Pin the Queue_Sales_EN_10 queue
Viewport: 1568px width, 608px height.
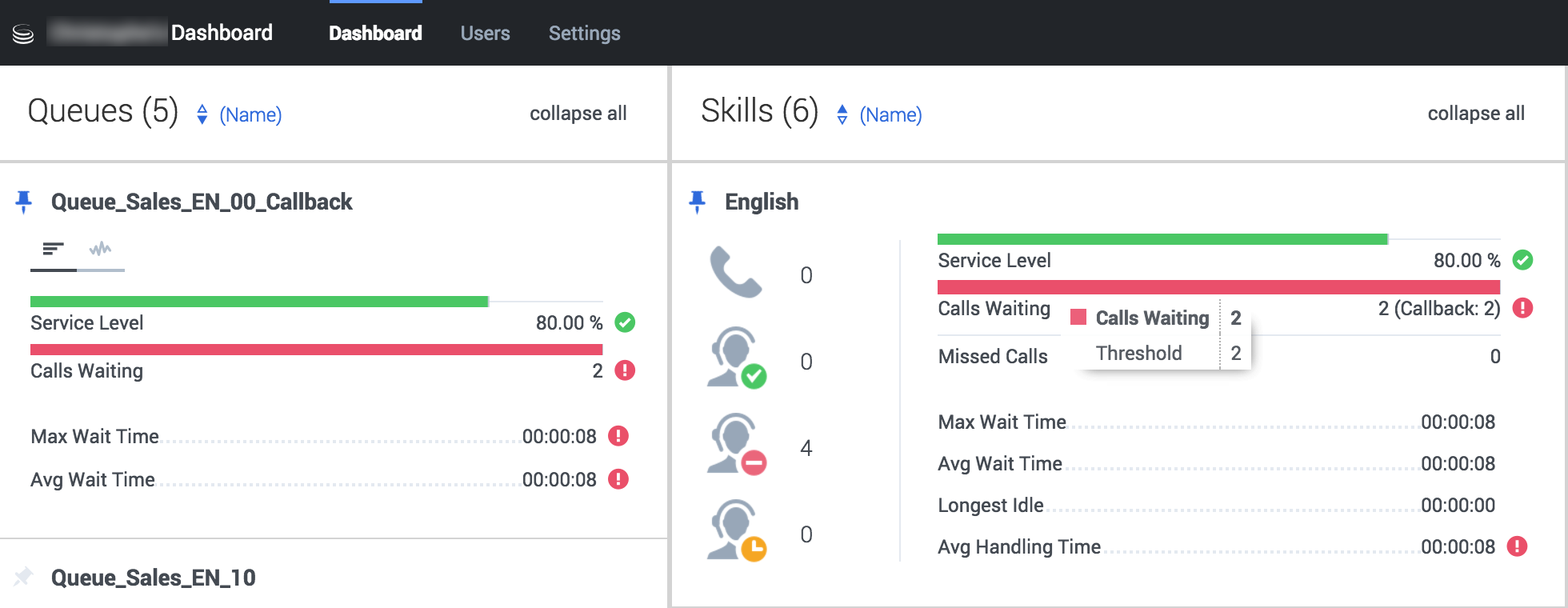(x=24, y=577)
